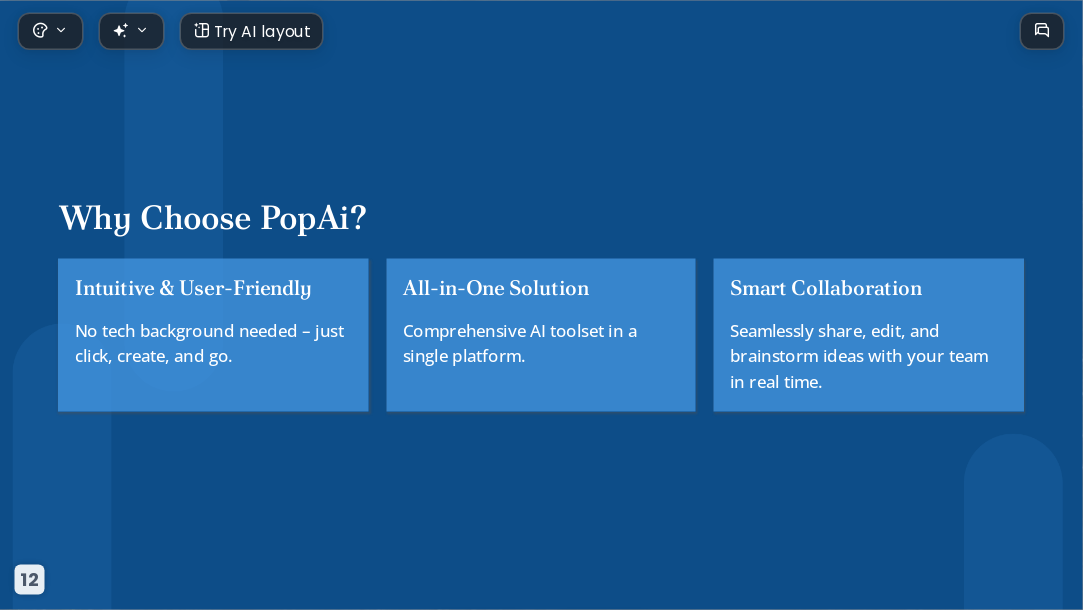Select the 'All-in-One Solution' heading
Image resolution: width=1083 pixels, height=611 pixels.
pos(496,288)
